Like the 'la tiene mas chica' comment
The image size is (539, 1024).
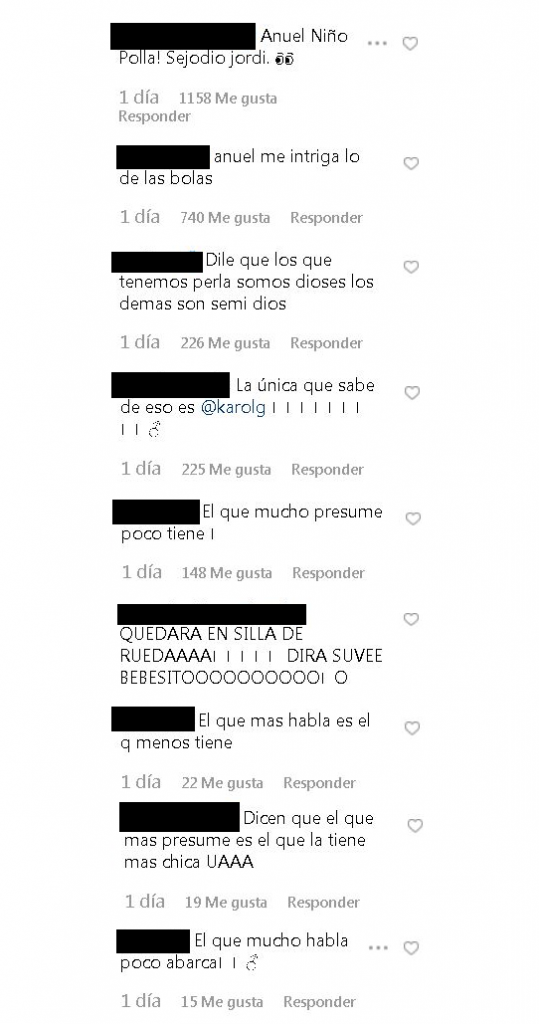tap(415, 826)
